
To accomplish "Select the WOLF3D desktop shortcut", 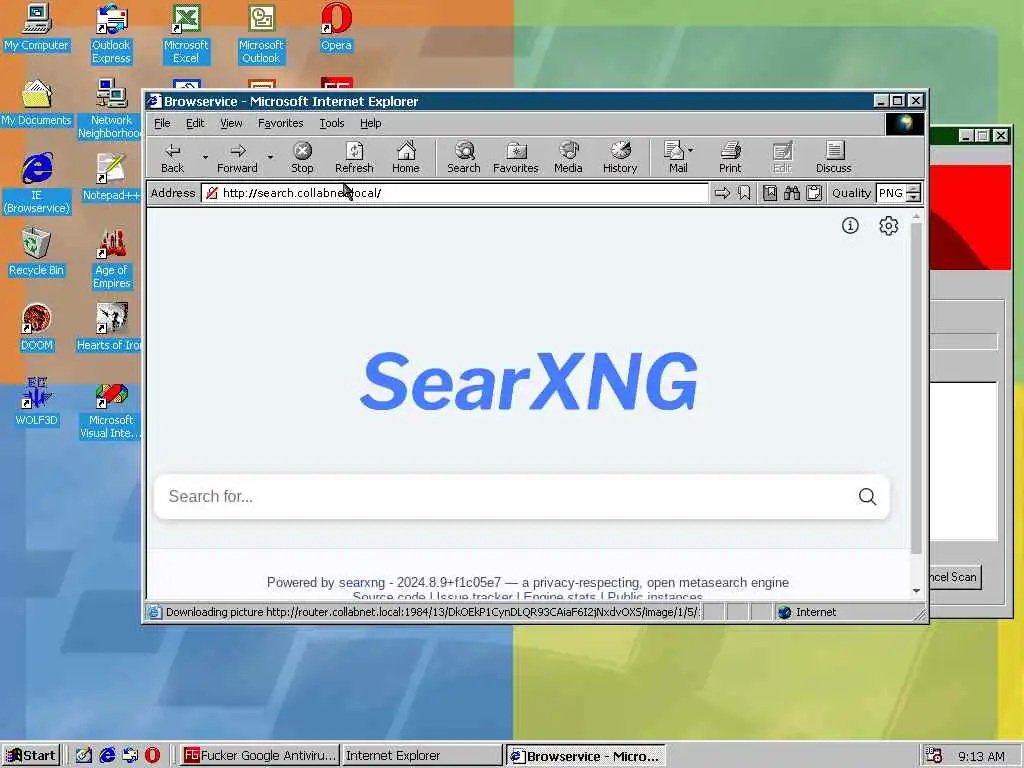I will click(36, 403).
